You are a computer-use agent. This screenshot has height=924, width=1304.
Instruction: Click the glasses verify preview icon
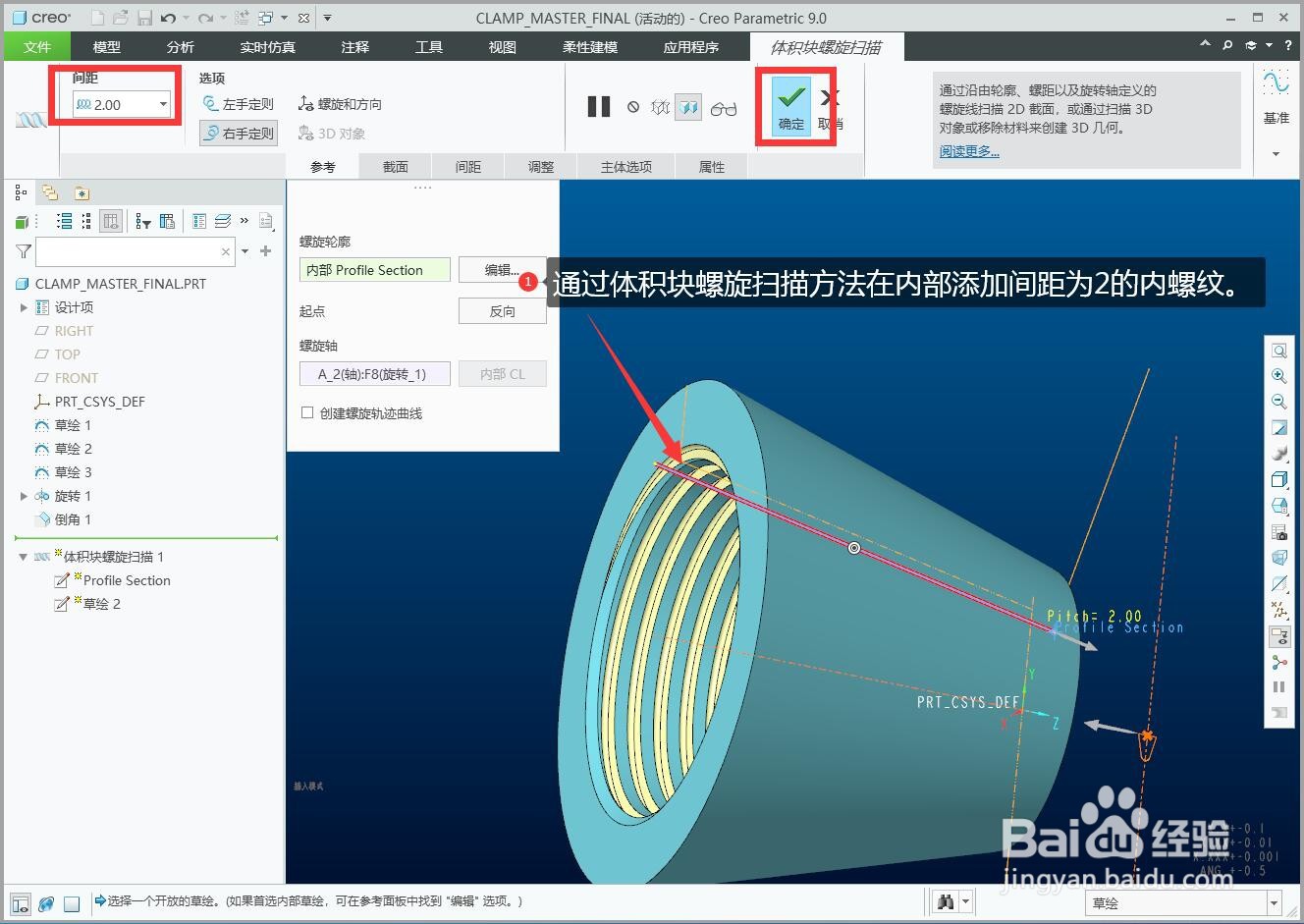coord(724,108)
